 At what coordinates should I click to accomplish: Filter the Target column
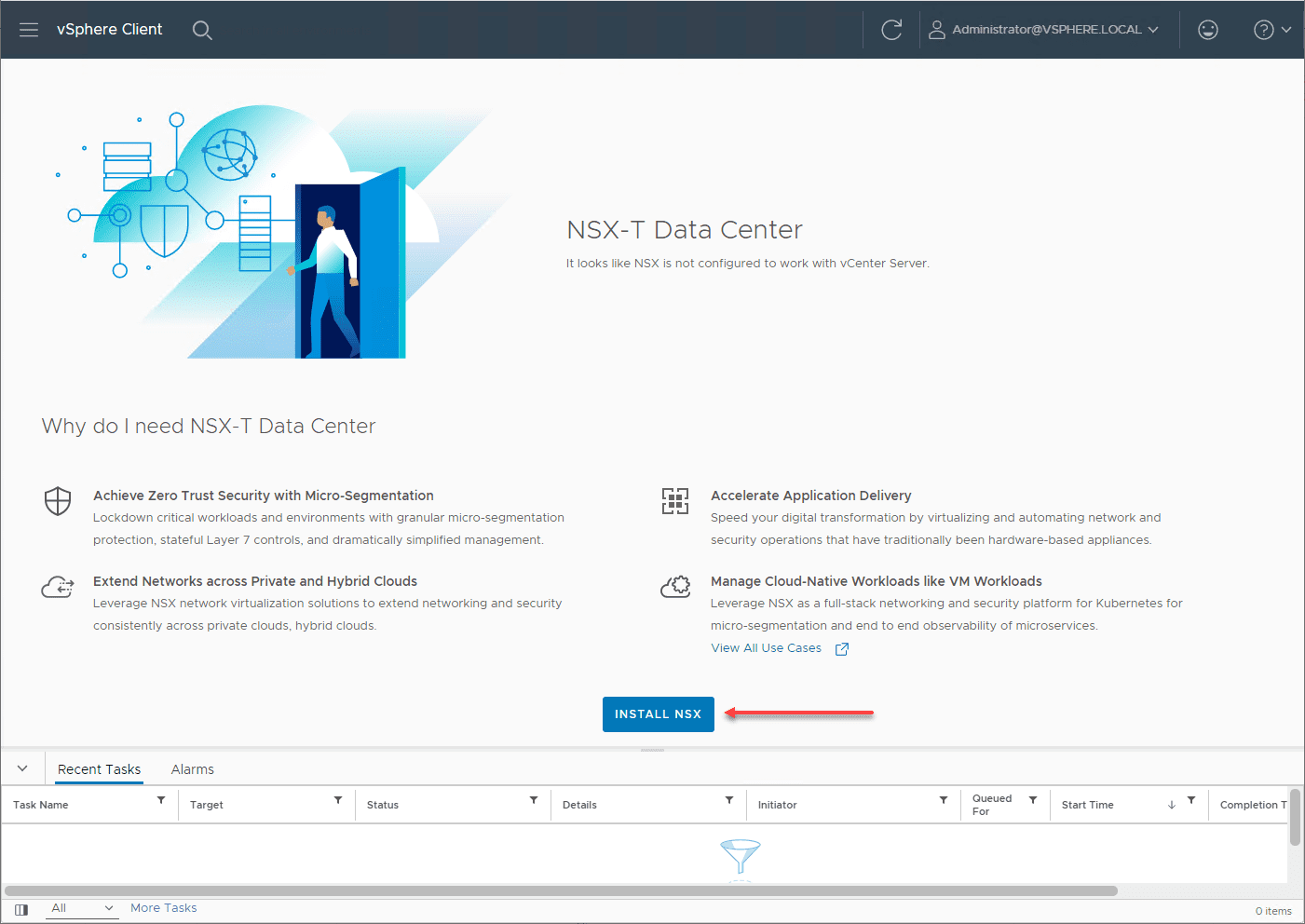(x=338, y=800)
